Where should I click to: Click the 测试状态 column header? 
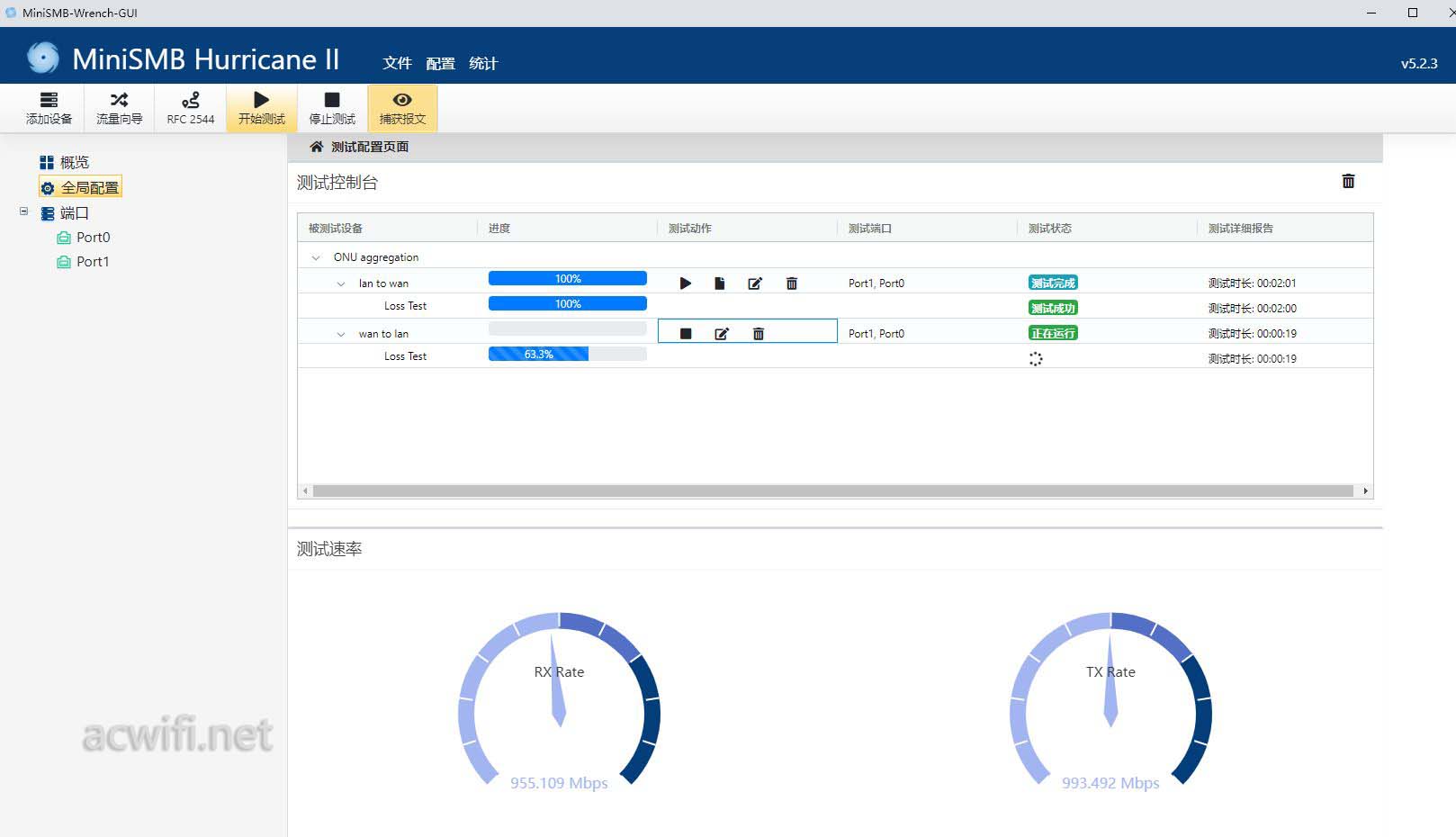(1050, 229)
